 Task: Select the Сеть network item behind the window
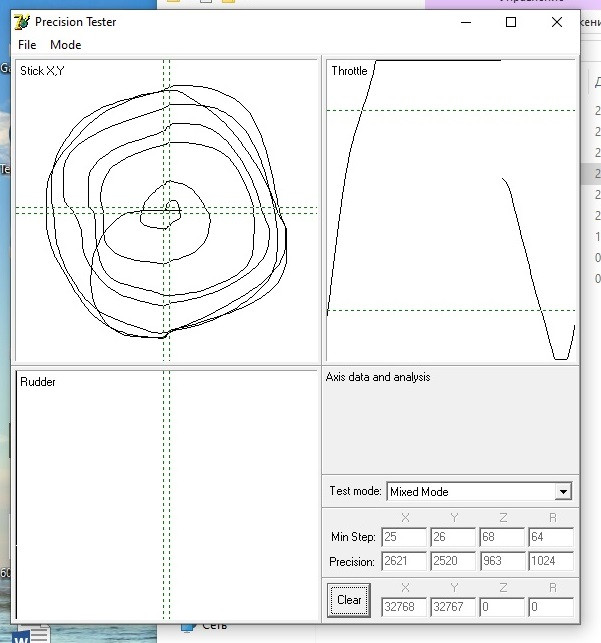pos(214,626)
